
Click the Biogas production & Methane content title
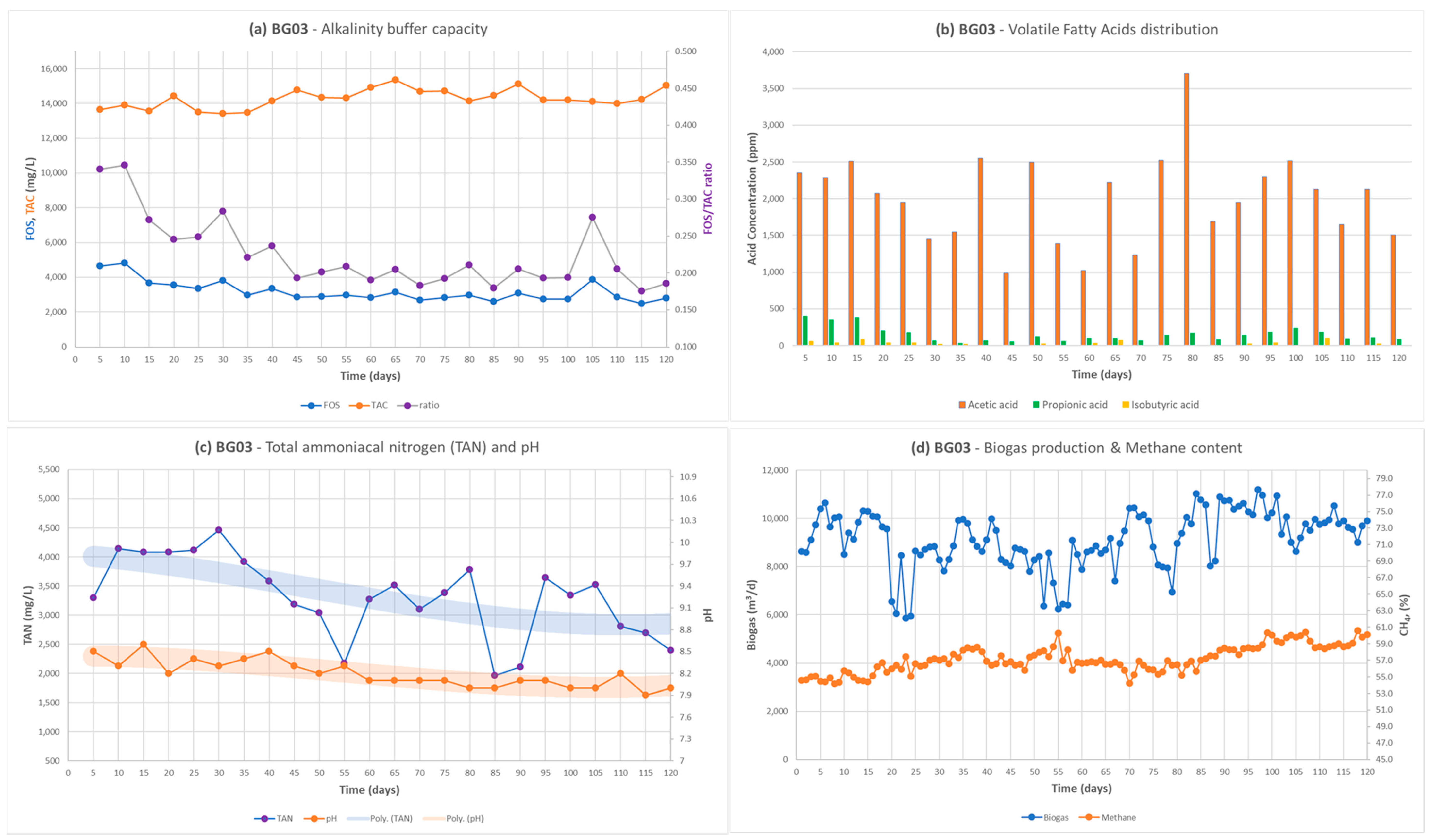click(1076, 448)
